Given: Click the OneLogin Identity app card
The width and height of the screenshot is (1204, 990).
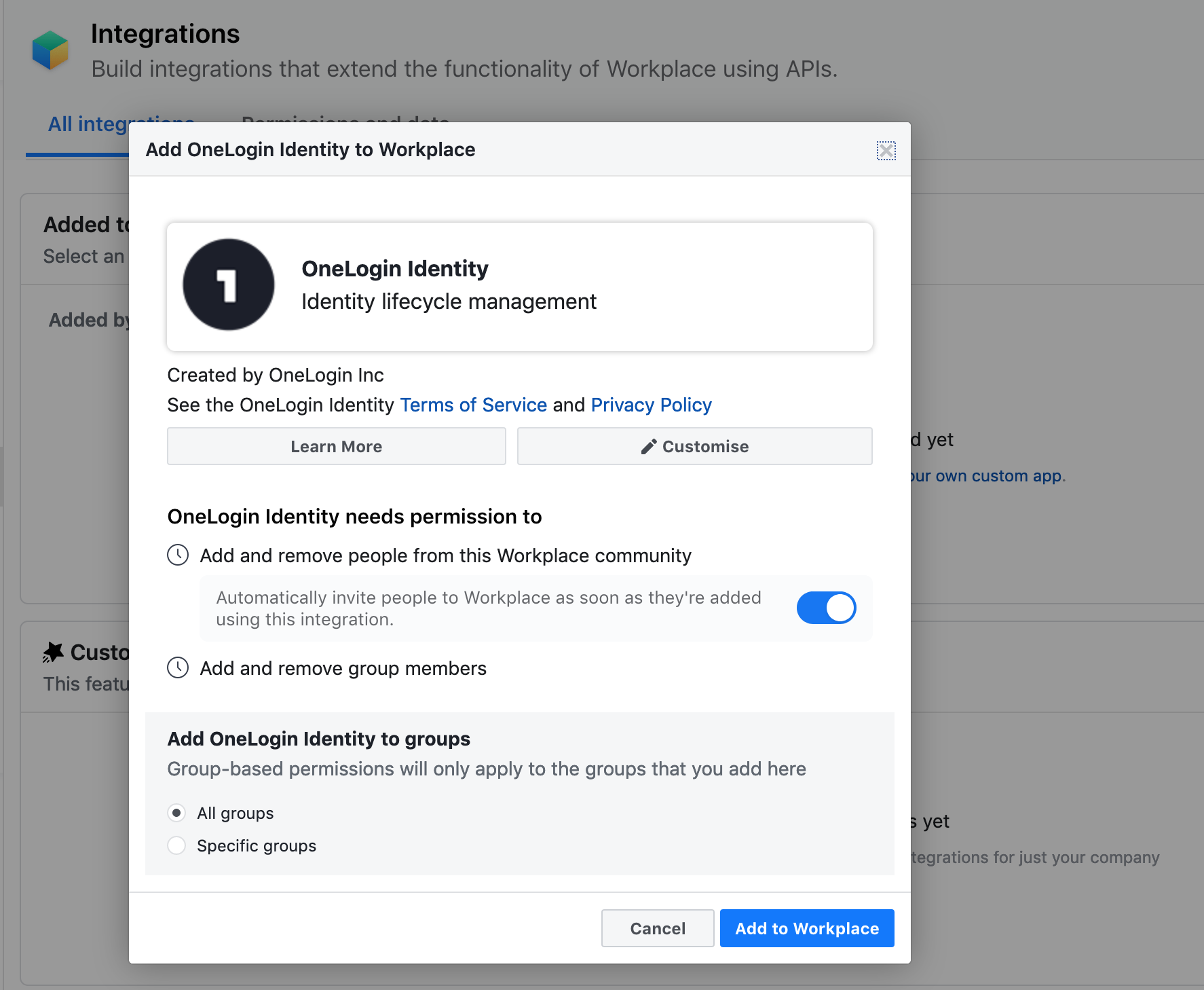Looking at the screenshot, I should point(520,287).
